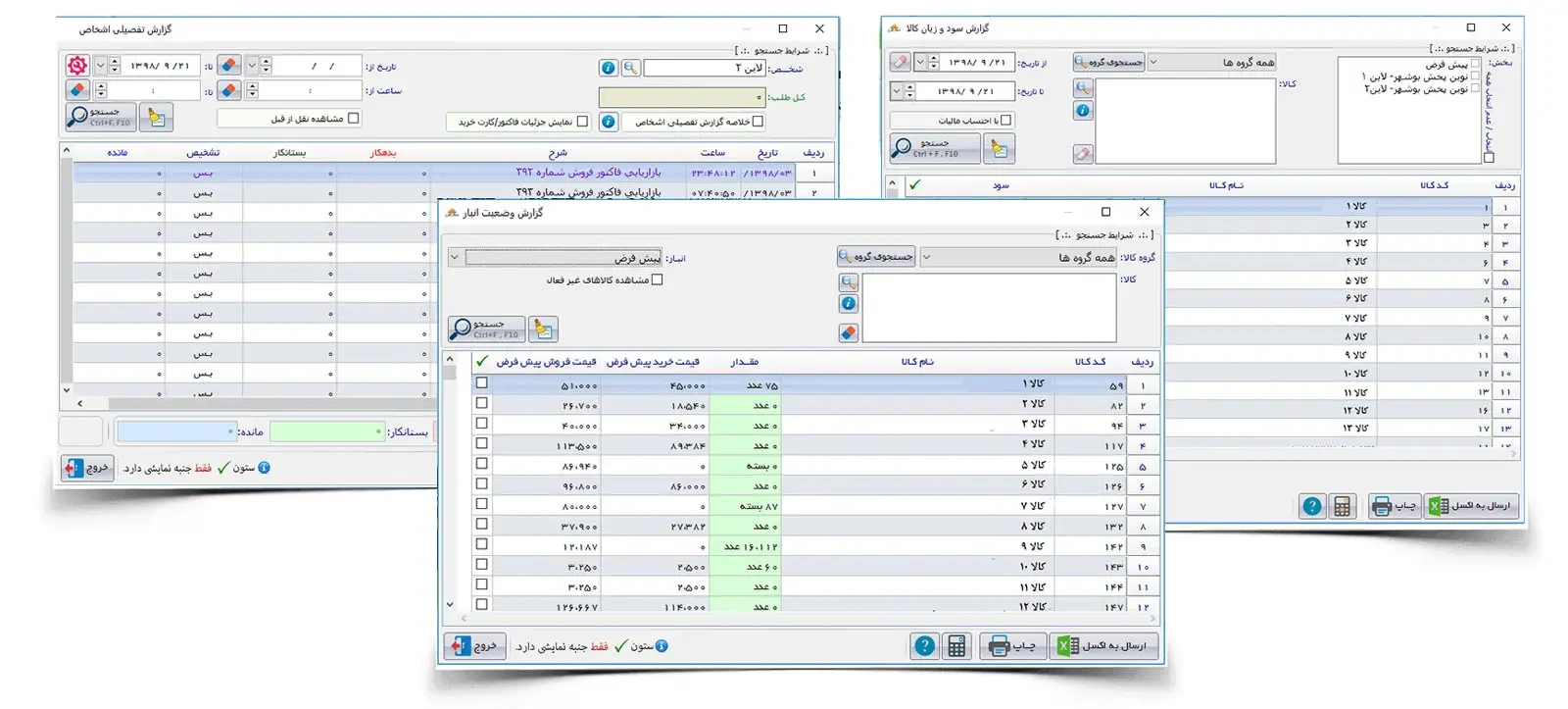Image resolution: width=1568 pixels, height=709 pixels.
Task: Toggle 'با احتساب مالیات' checkbox
Action: (x=1006, y=121)
